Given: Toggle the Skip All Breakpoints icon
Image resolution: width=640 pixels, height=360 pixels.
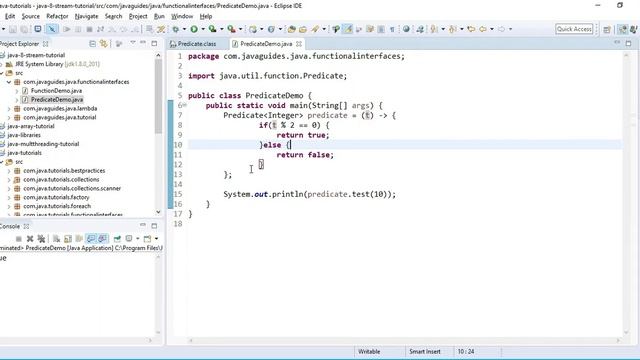Looking at the screenshot, I should tap(52, 29).
